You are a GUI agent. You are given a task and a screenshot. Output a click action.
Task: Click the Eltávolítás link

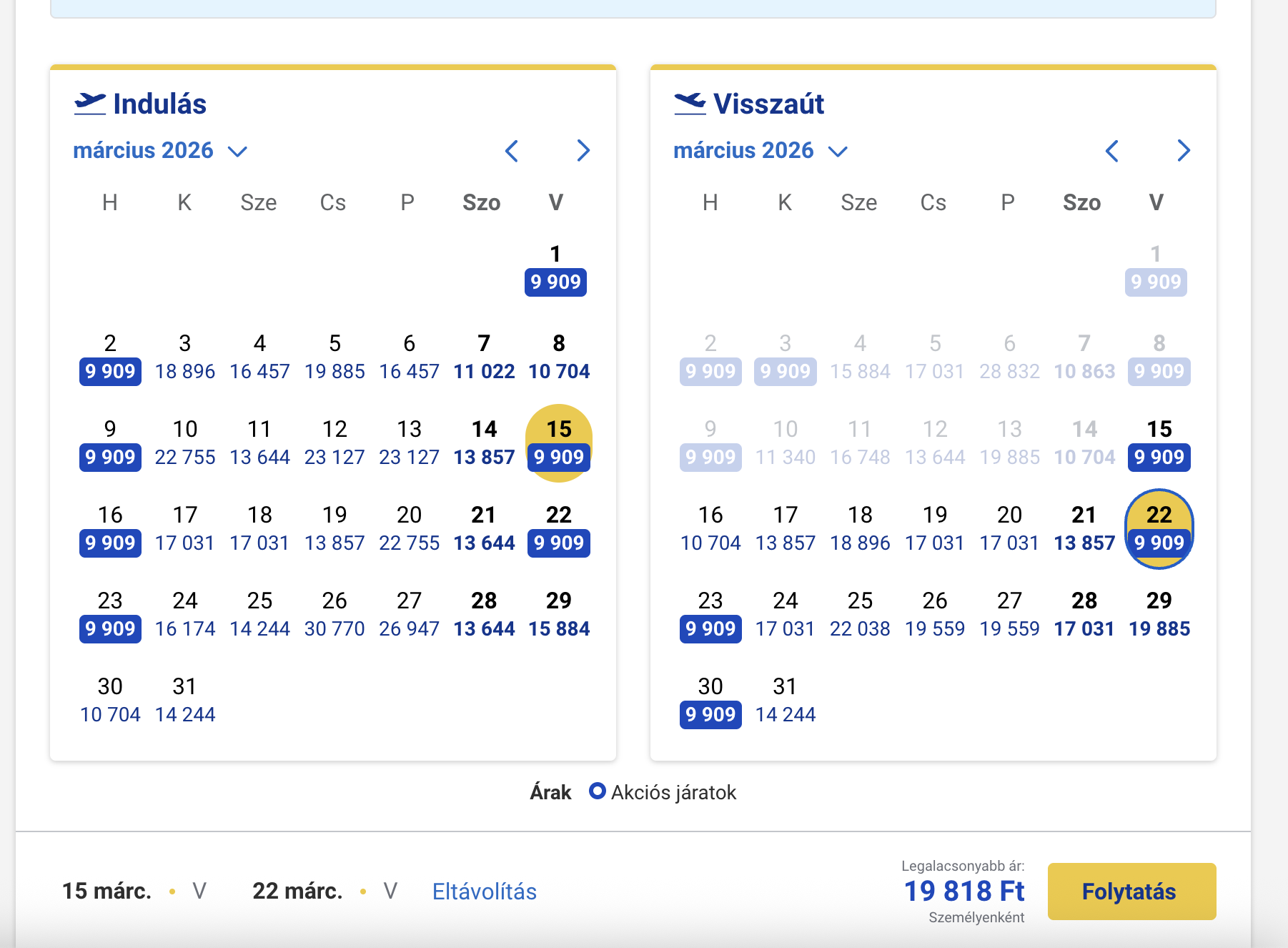pos(484,892)
